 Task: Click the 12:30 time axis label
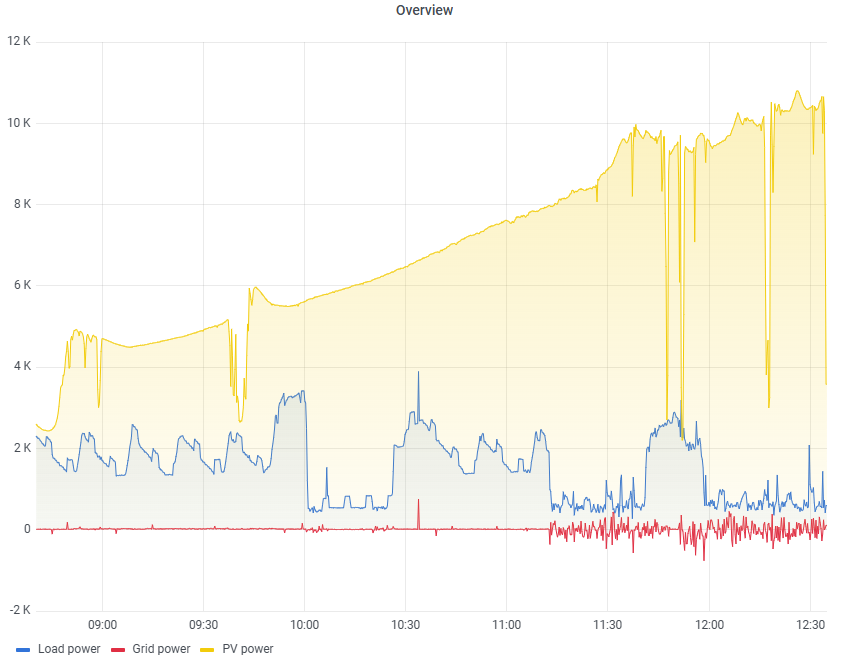point(810,625)
